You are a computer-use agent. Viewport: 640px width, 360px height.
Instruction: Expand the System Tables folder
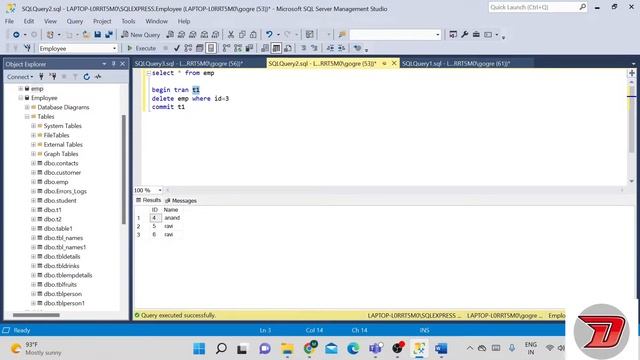(x=33, y=126)
